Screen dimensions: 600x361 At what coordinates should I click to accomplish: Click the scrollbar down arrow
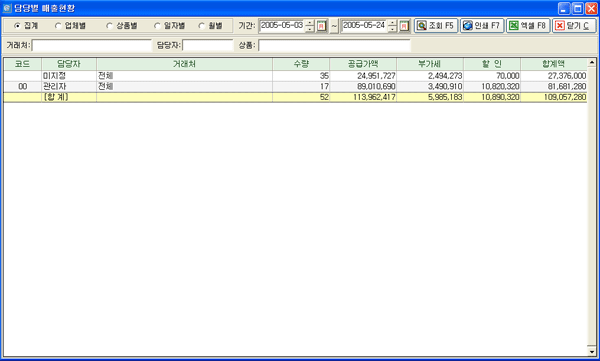[592, 351]
